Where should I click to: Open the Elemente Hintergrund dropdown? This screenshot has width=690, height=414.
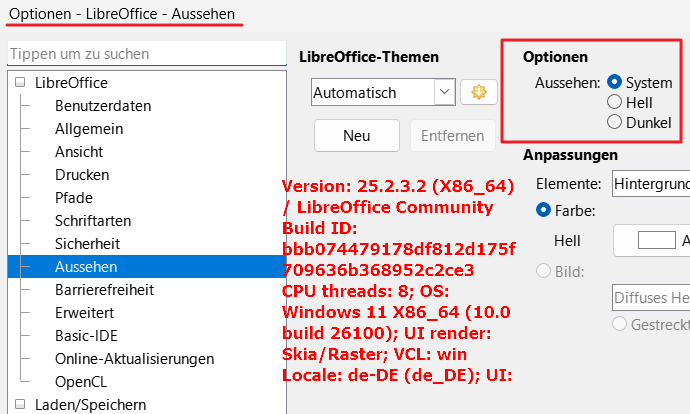point(651,183)
